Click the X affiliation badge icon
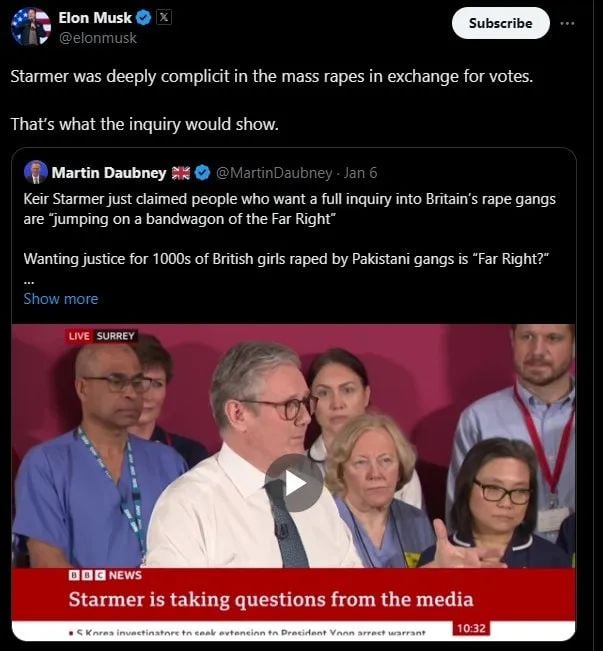 click(164, 17)
